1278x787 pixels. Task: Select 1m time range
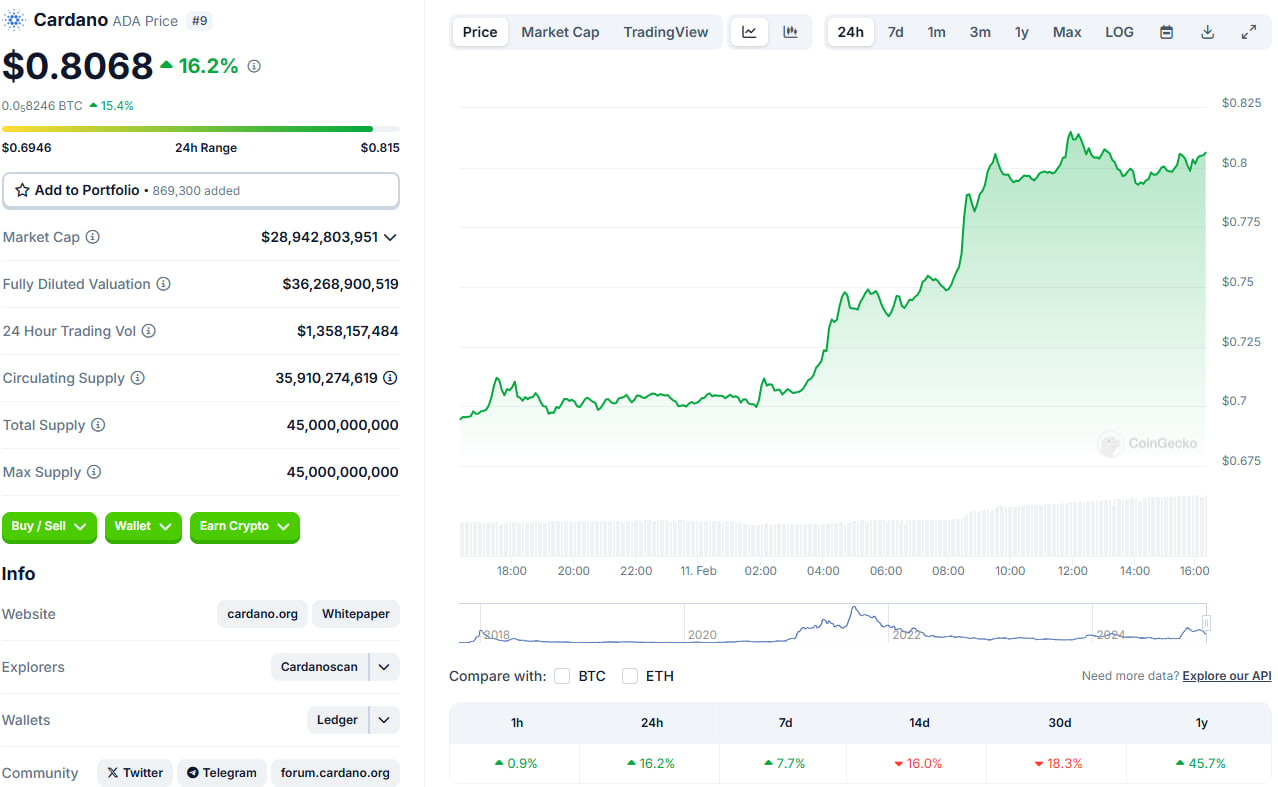pos(936,32)
